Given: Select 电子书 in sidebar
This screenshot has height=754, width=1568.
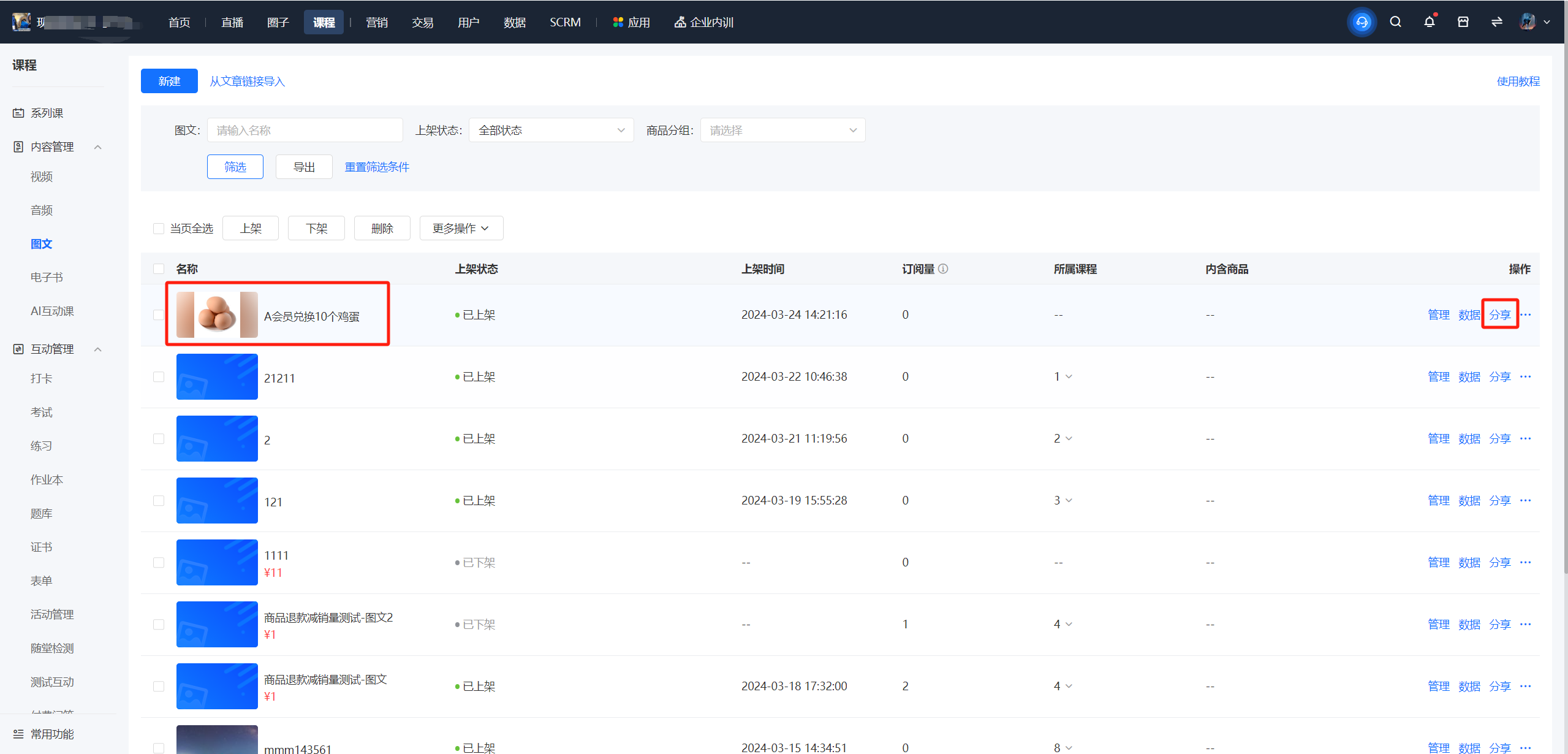Looking at the screenshot, I should coord(47,277).
